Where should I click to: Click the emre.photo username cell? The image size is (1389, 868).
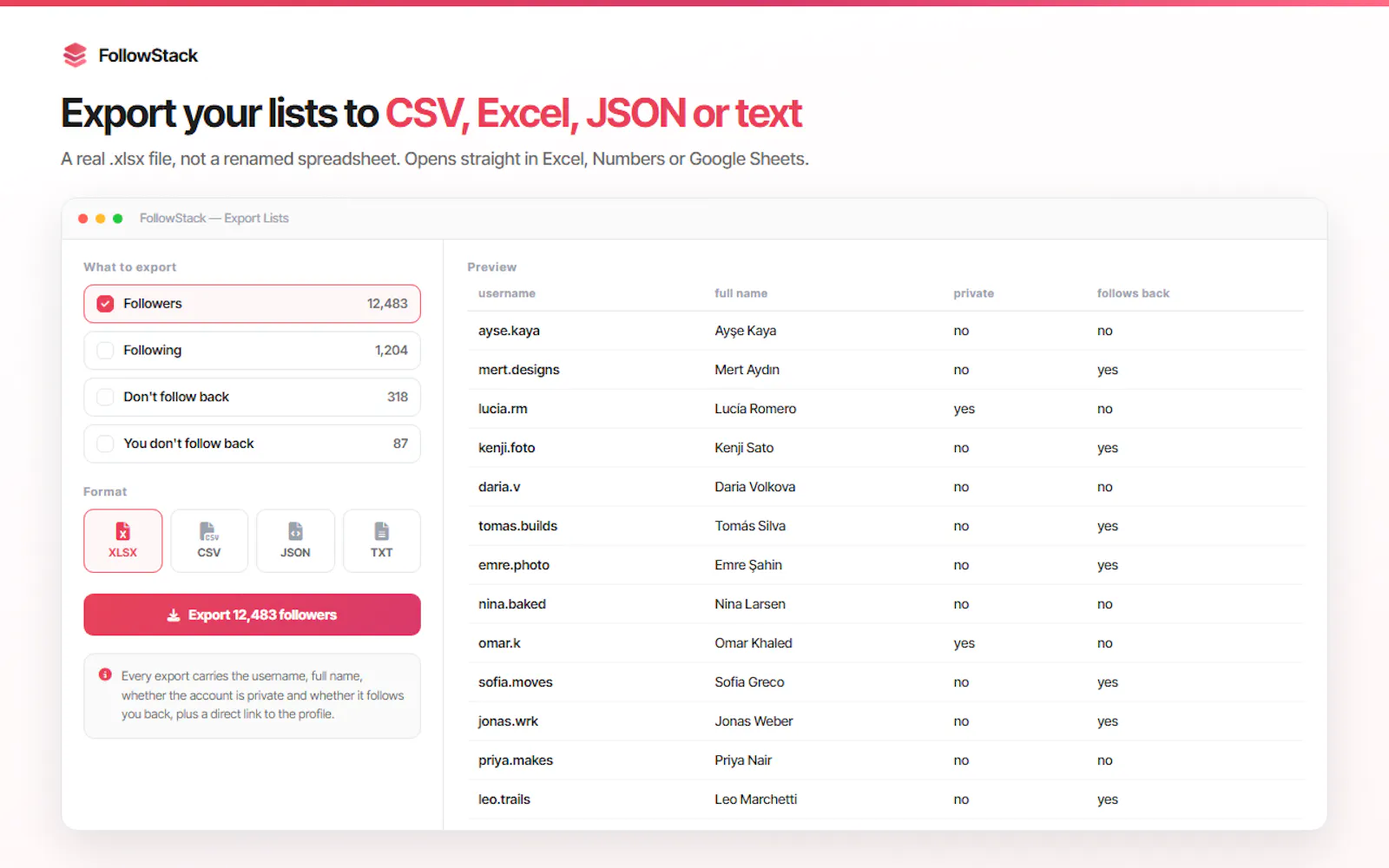tap(514, 565)
